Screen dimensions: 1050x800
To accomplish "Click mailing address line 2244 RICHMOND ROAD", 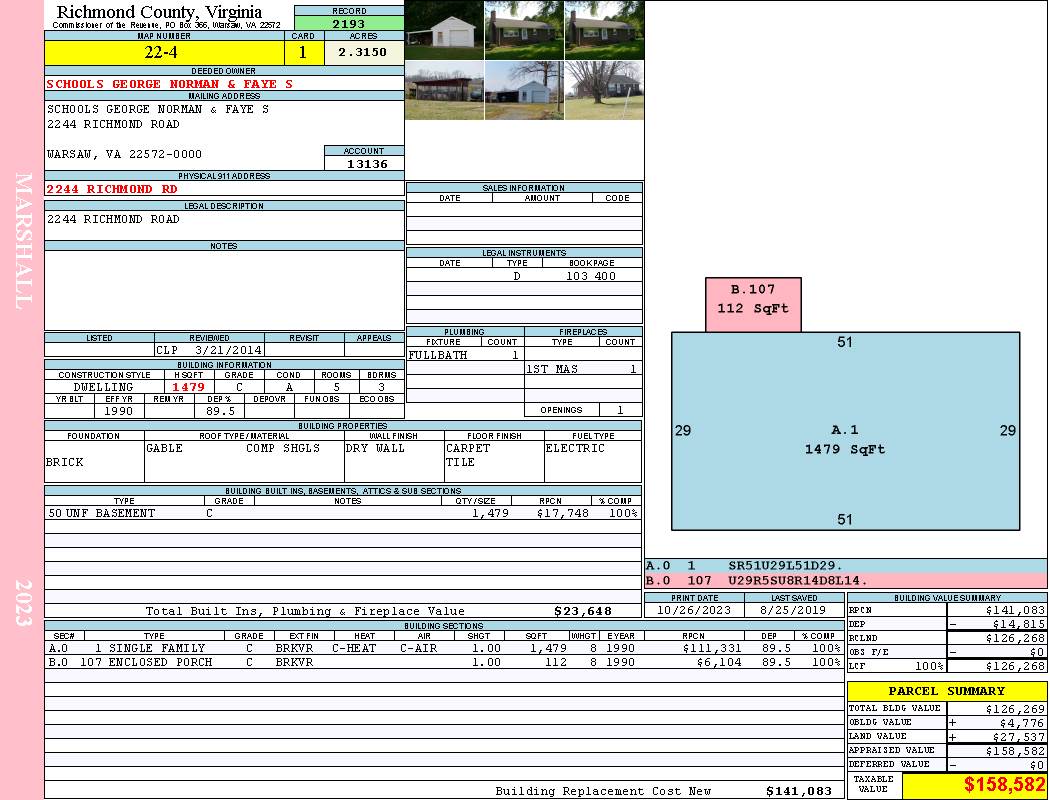I will pyautogui.click(x=113, y=124).
